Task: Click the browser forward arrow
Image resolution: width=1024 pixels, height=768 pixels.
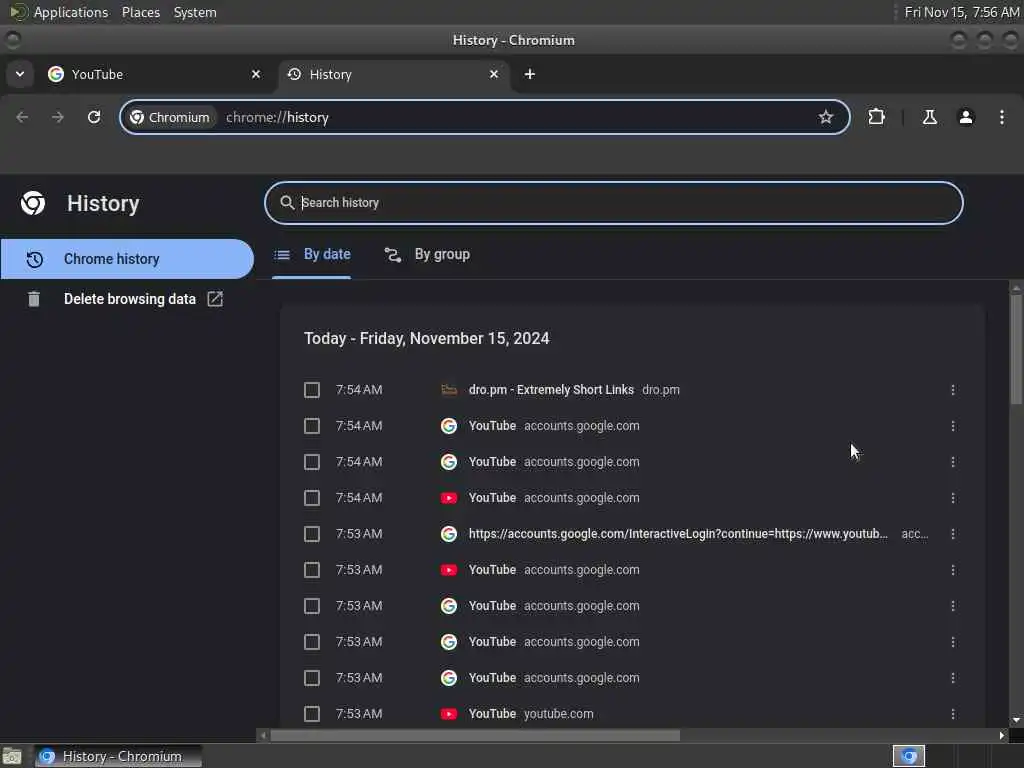Action: 58,117
